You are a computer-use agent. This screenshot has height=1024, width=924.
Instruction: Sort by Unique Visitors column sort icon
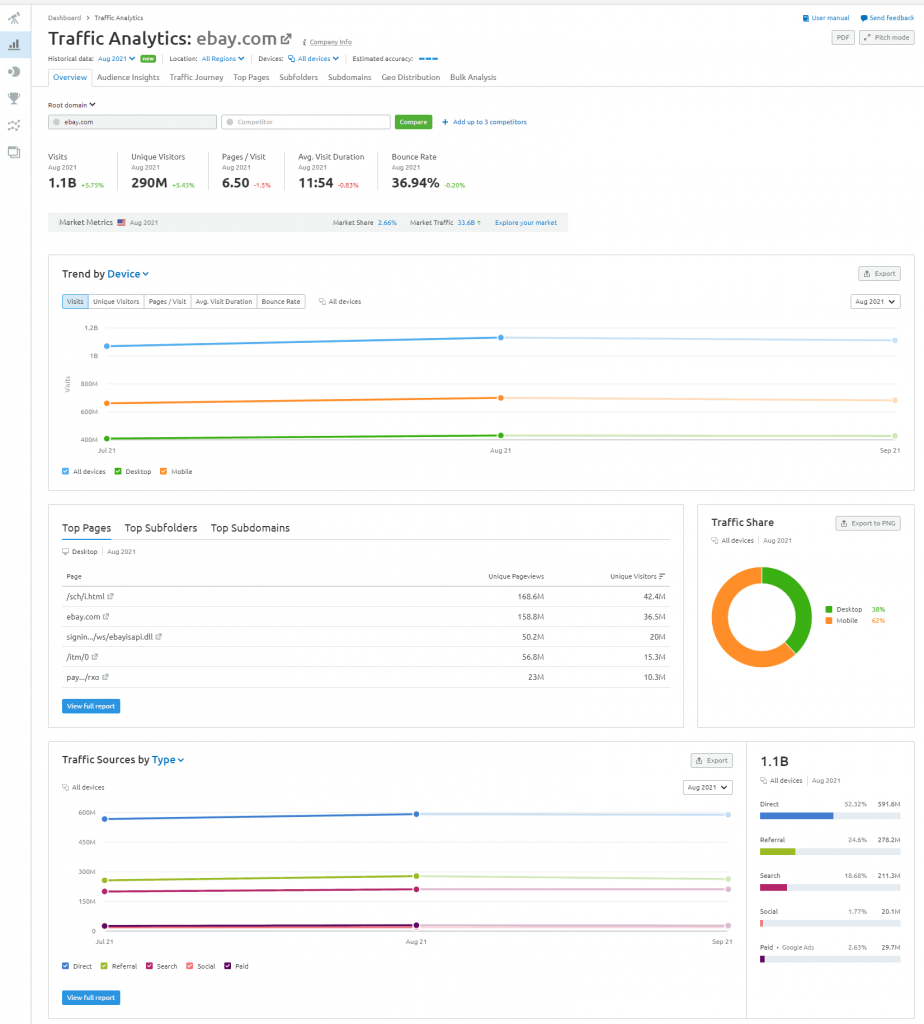click(x=662, y=577)
